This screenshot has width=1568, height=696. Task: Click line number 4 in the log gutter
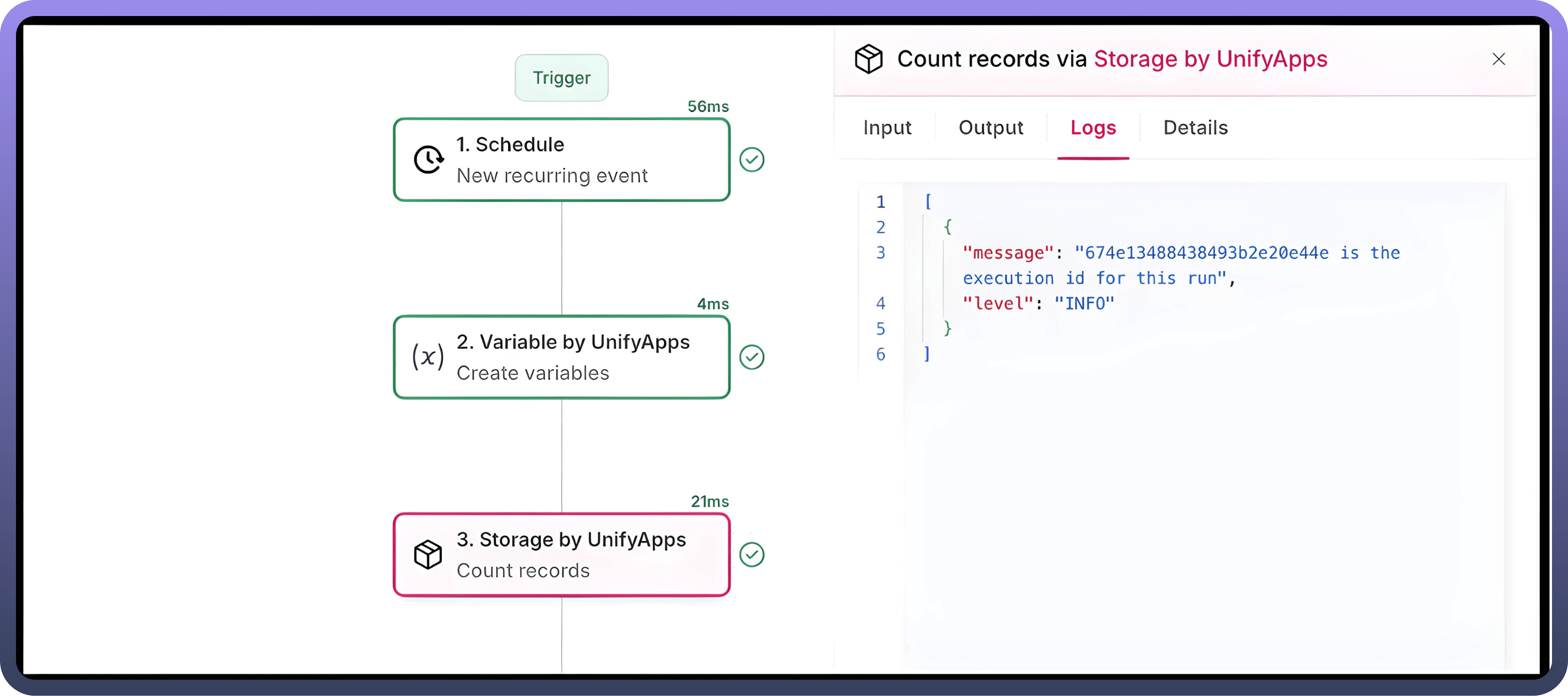pyautogui.click(x=880, y=303)
